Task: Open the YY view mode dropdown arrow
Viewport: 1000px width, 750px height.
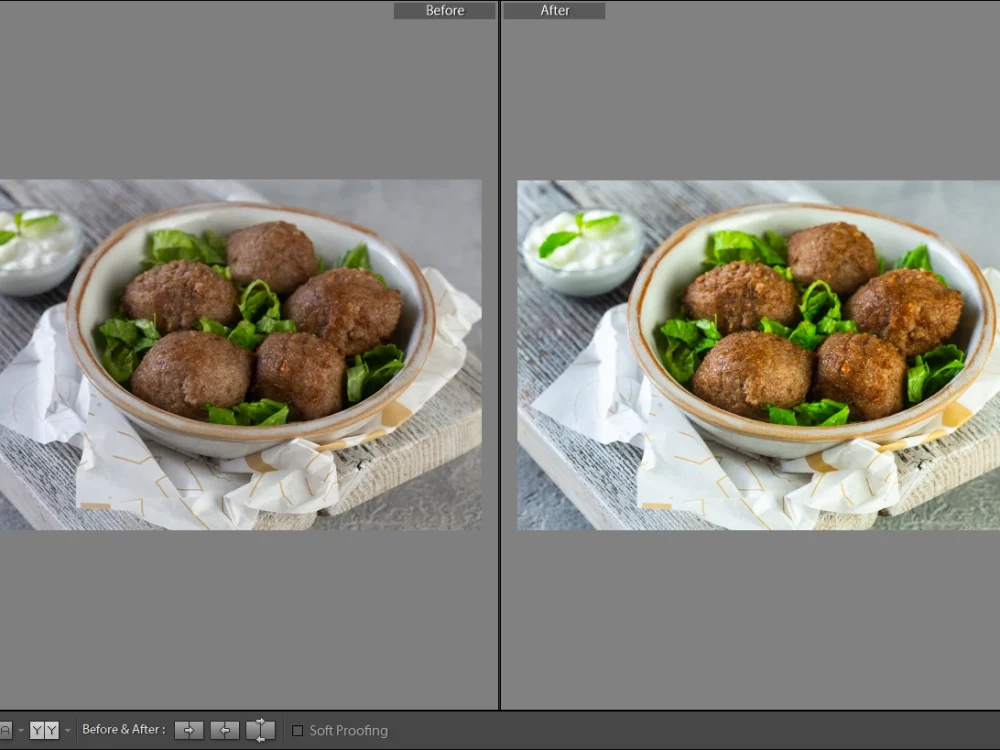Action: (68, 730)
